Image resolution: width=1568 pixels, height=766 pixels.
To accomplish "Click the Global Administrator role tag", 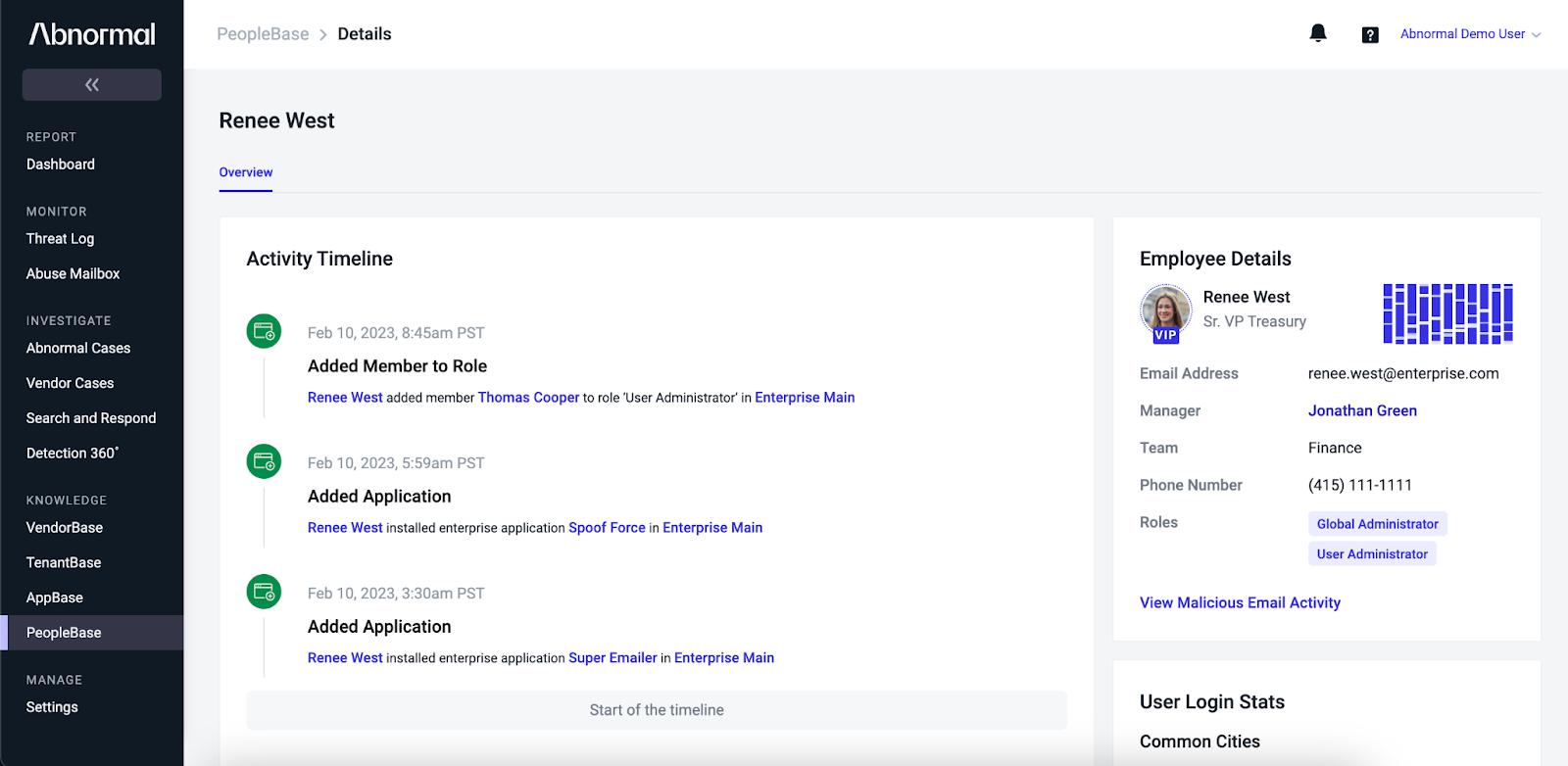I will 1377,524.
